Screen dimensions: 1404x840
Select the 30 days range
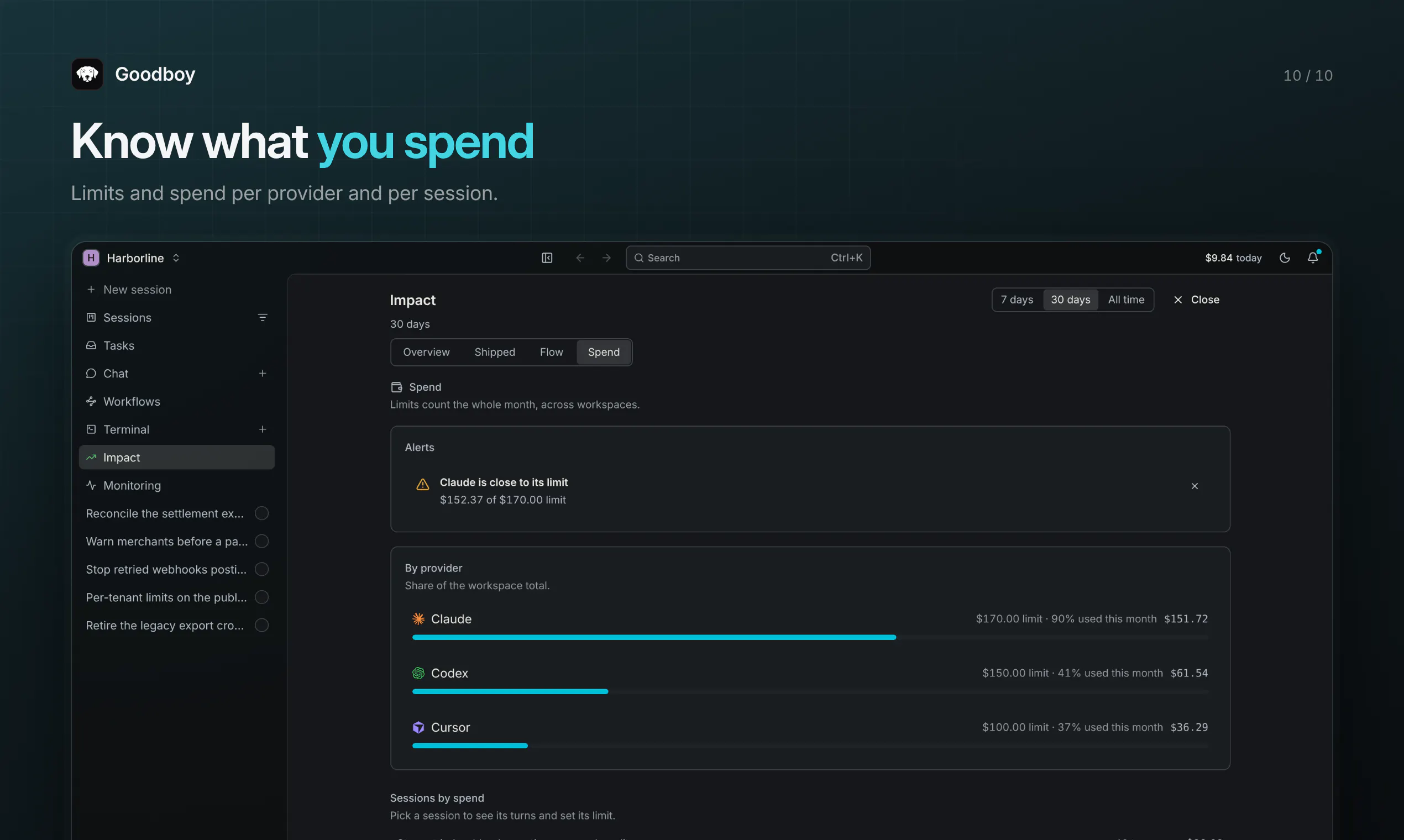pyautogui.click(x=1071, y=300)
